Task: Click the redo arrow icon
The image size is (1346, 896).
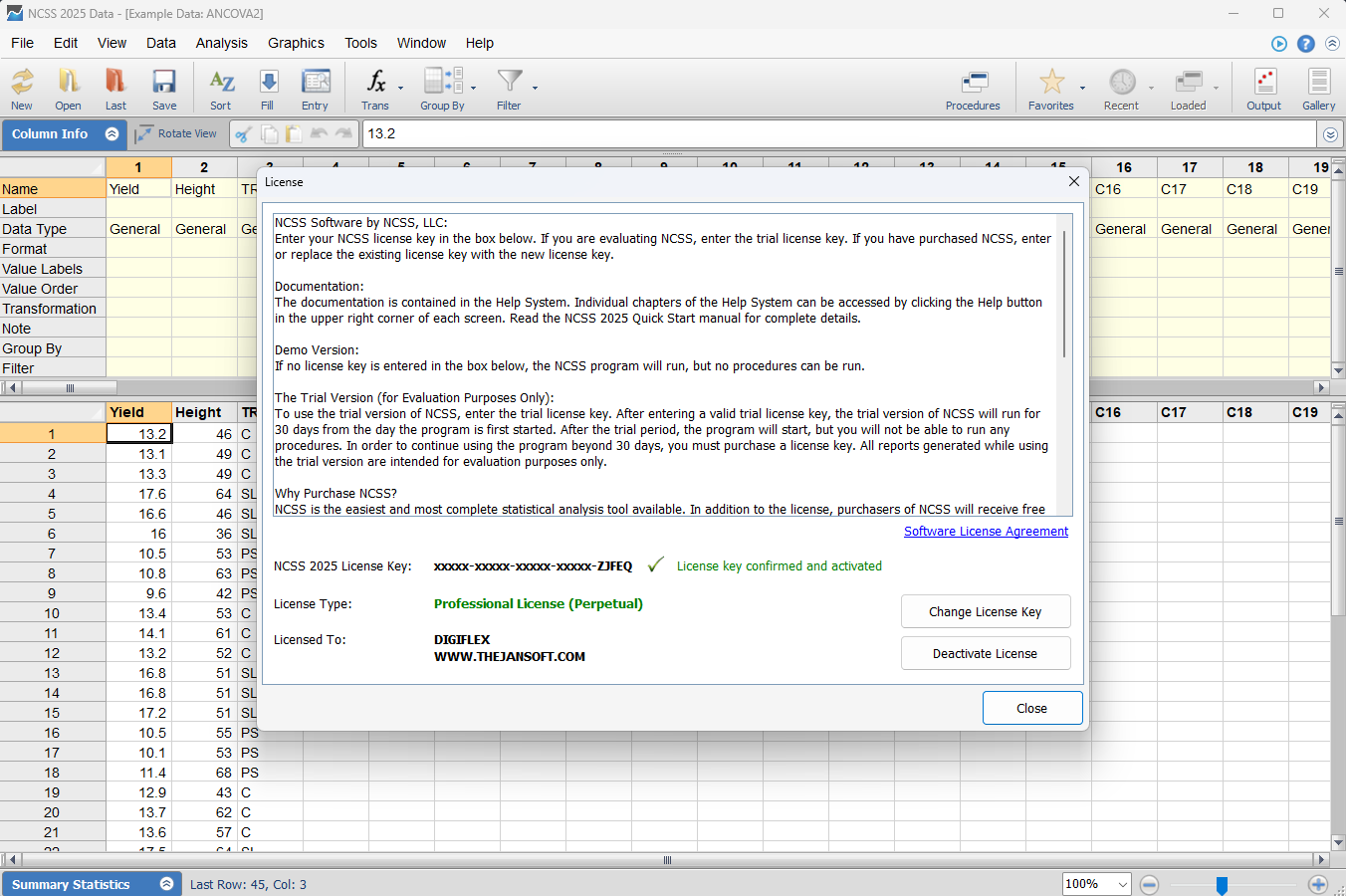Action: [343, 133]
